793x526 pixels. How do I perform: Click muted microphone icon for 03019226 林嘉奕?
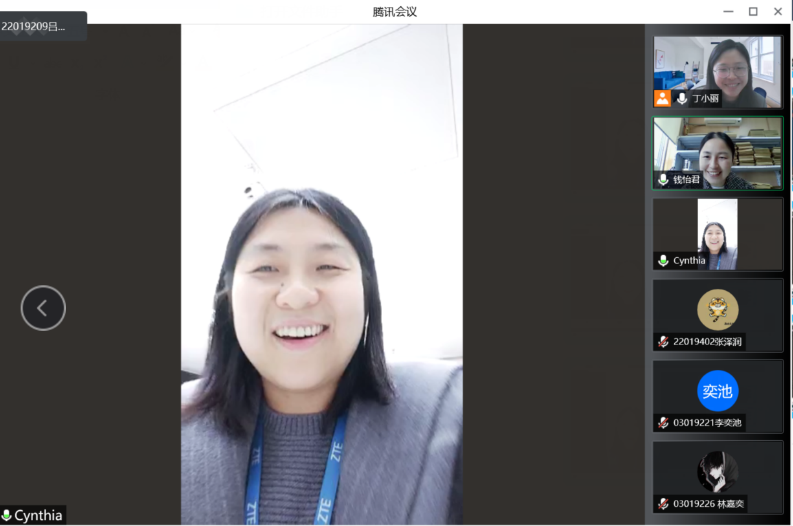tap(662, 504)
